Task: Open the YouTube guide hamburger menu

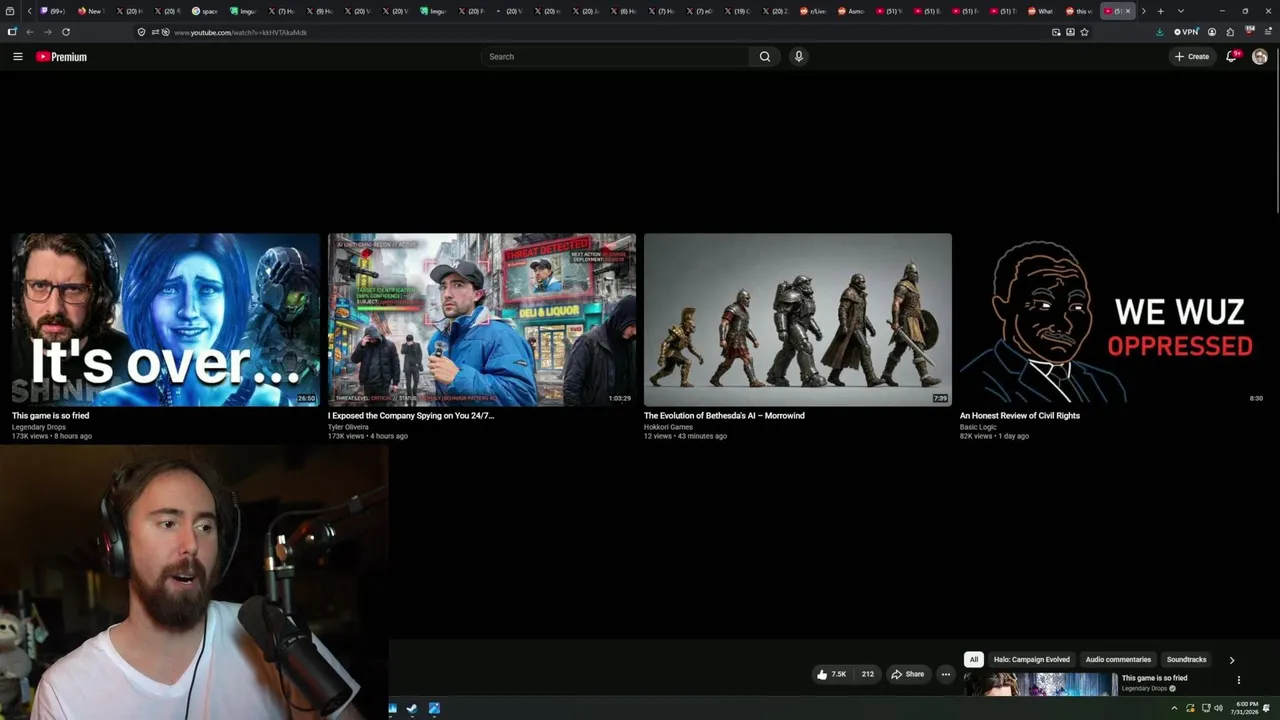Action: pos(18,57)
